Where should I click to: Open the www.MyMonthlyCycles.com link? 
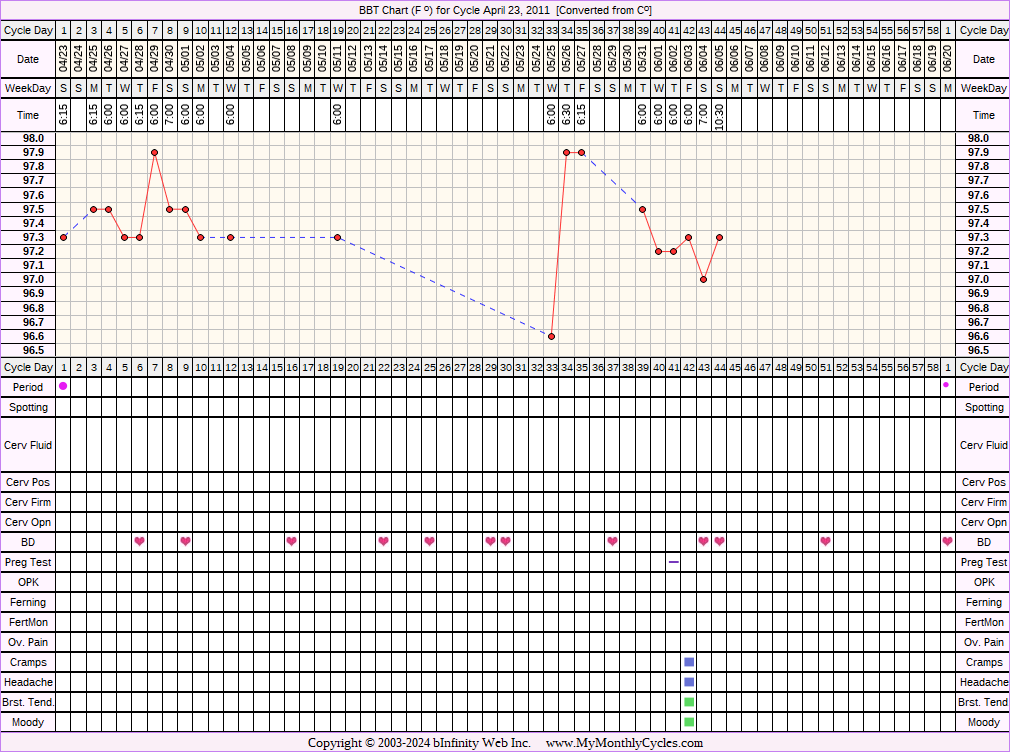[x=624, y=743]
